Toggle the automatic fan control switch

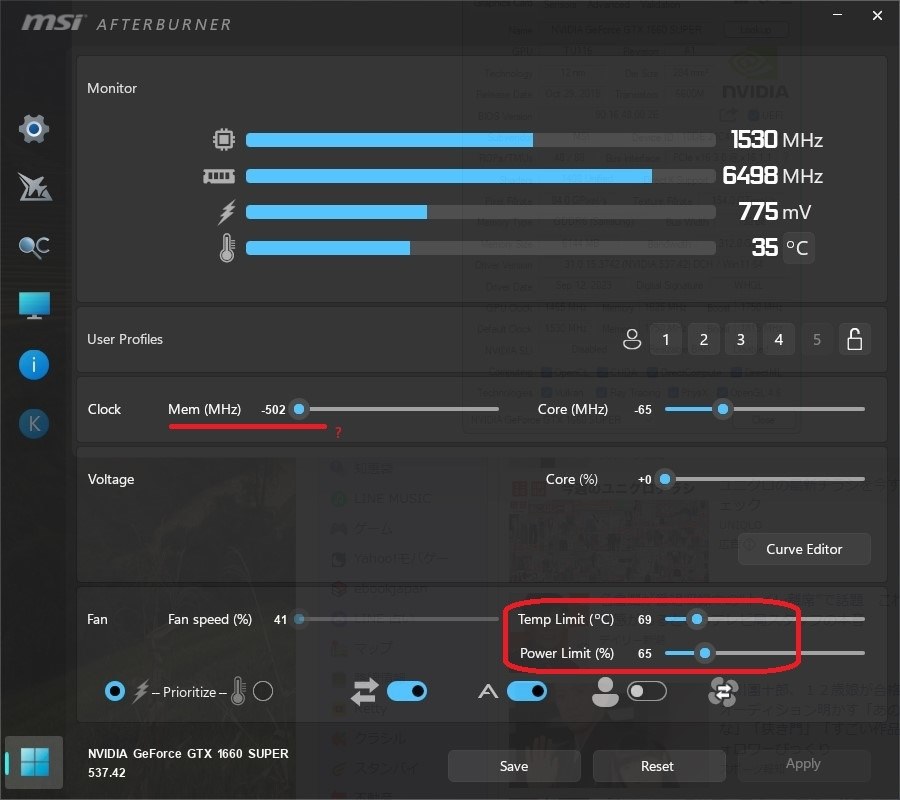click(527, 692)
